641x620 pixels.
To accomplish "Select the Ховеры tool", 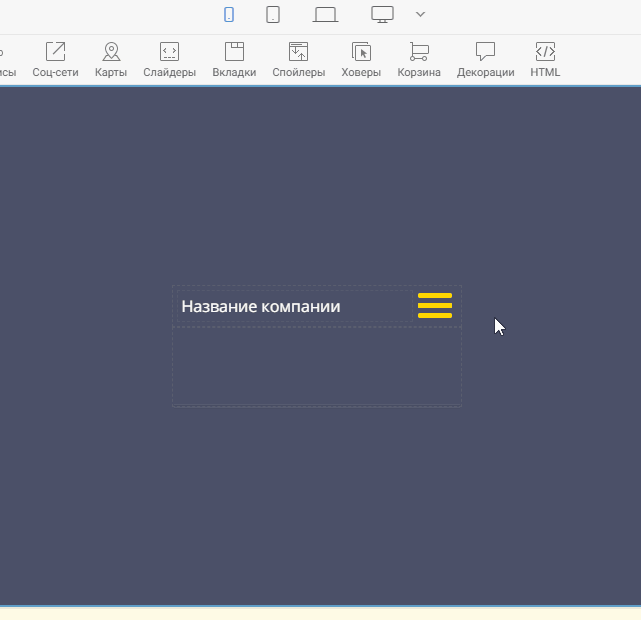I will [361, 59].
